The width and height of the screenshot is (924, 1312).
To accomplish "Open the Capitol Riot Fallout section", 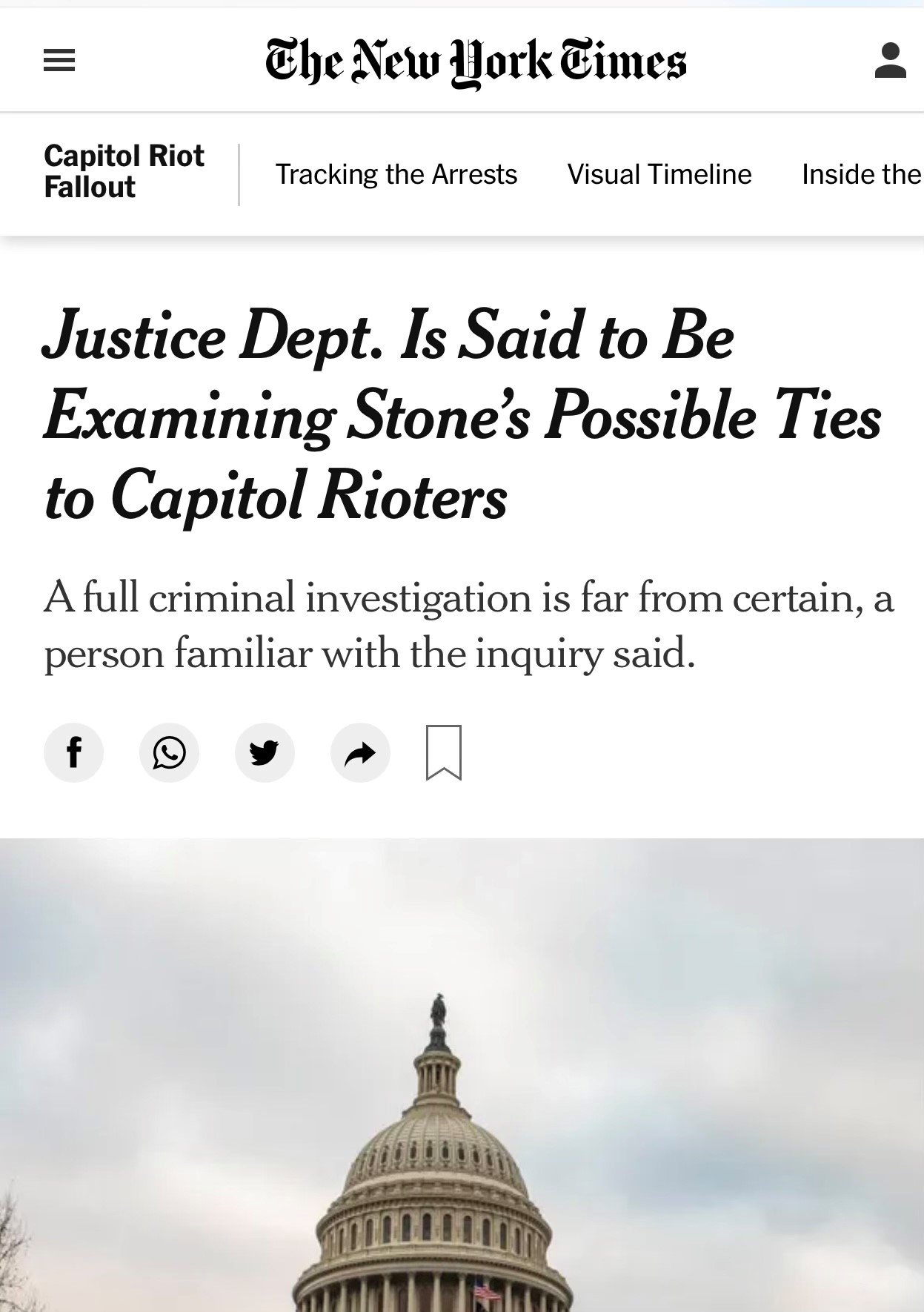I will [124, 171].
